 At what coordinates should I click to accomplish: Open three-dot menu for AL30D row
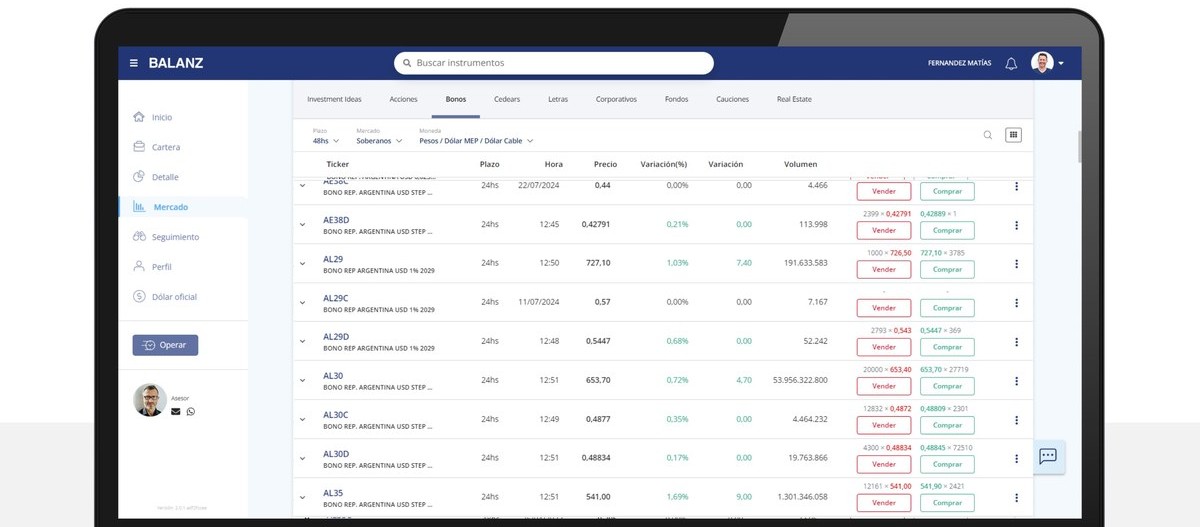[x=1016, y=459]
